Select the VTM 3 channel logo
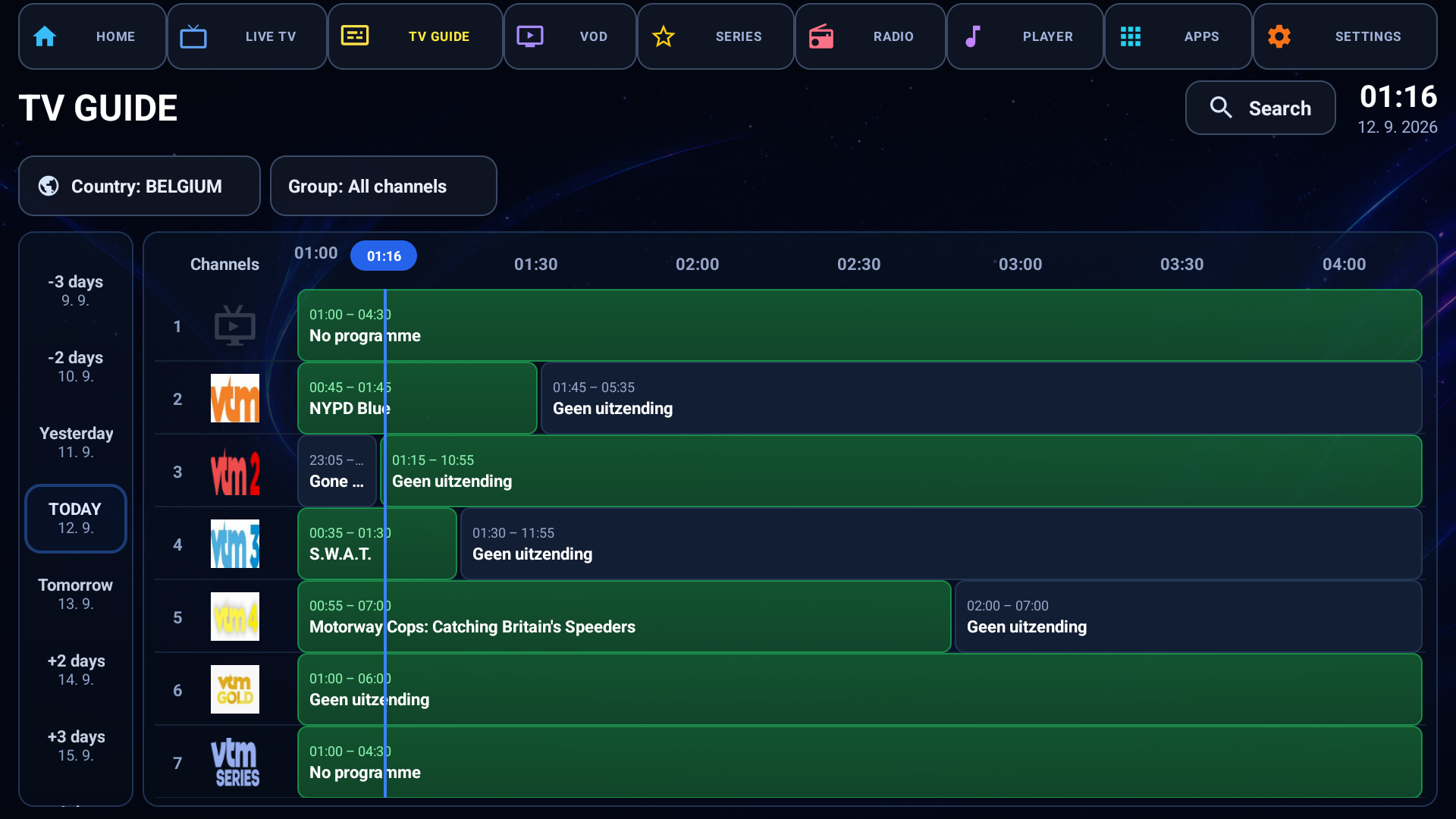 pos(235,544)
